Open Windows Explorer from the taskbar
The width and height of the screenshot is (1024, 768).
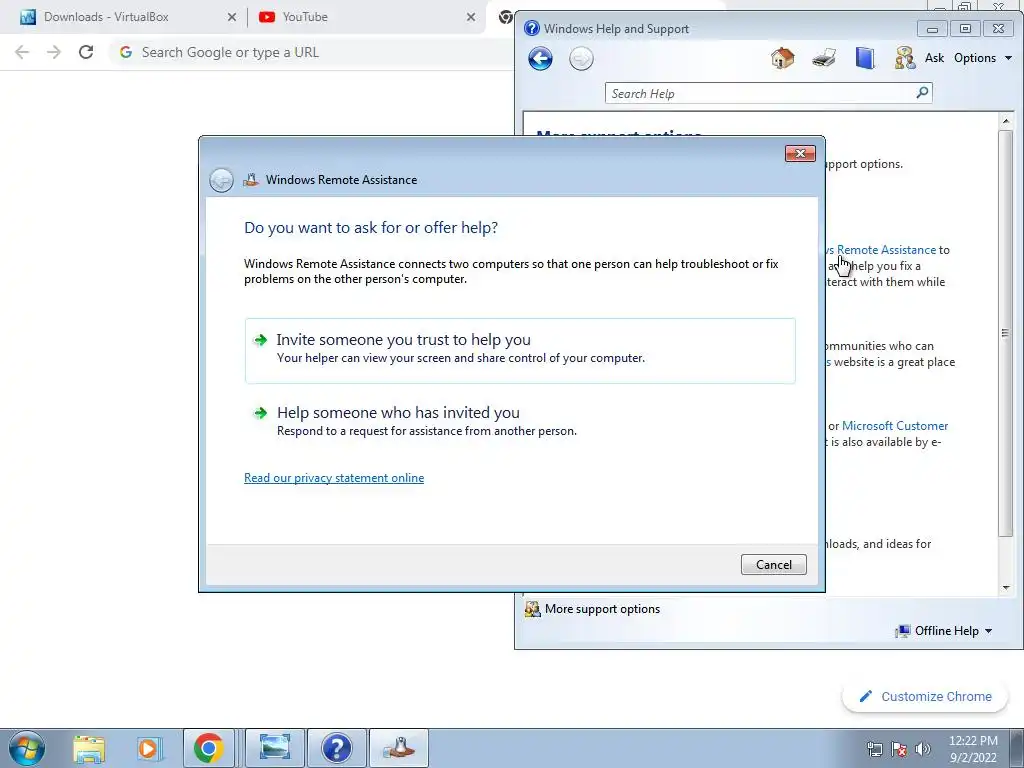(x=89, y=748)
